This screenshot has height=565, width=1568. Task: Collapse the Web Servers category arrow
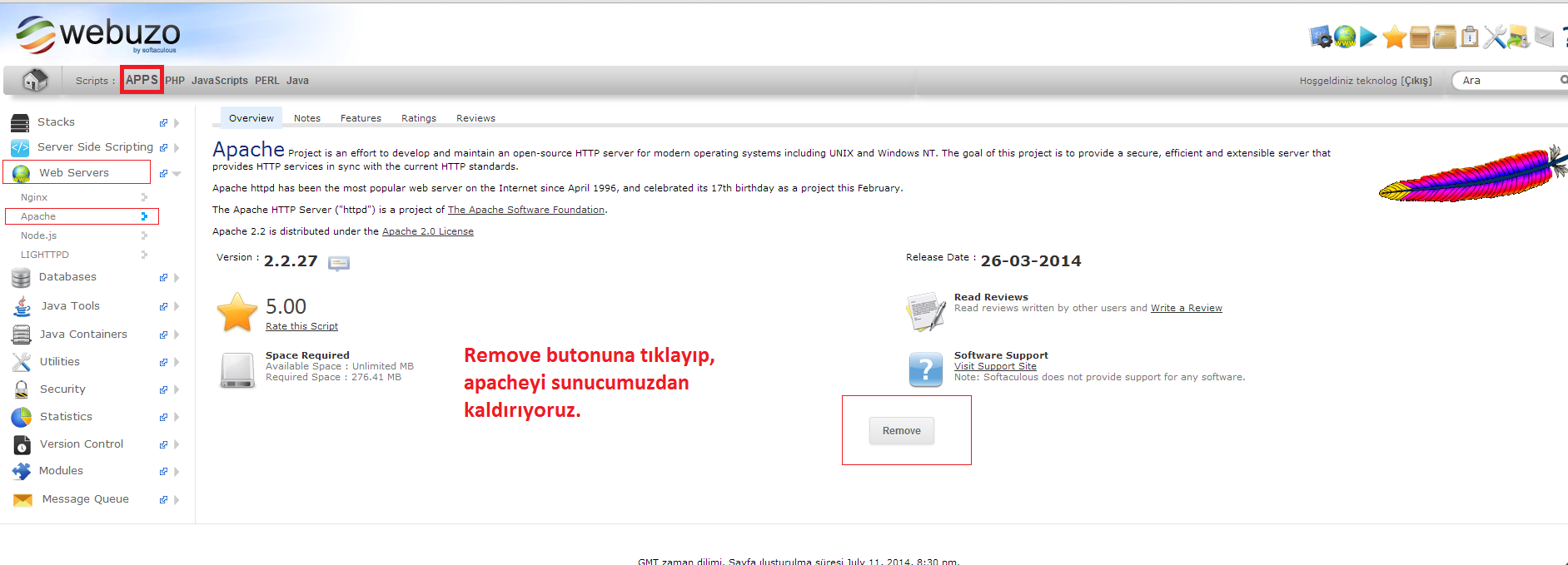pos(177,174)
